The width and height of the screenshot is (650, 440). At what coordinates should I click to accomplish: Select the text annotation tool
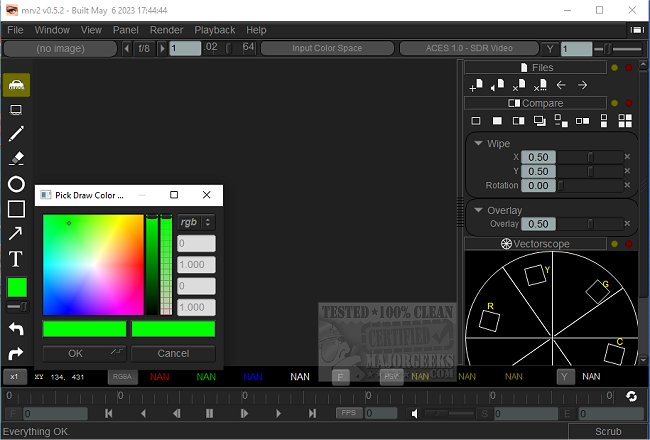tap(16, 259)
